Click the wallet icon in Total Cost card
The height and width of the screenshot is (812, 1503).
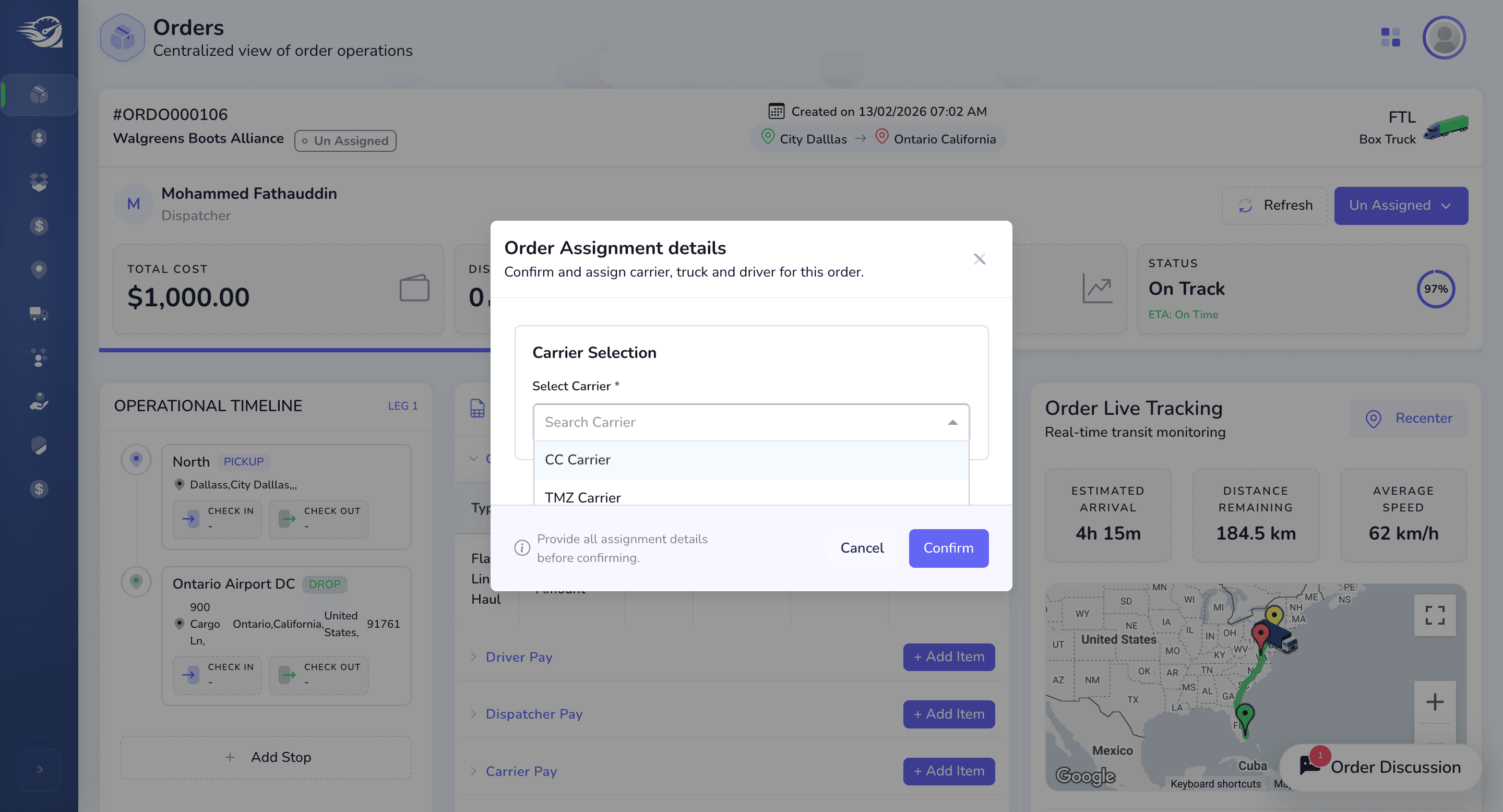coord(414,288)
